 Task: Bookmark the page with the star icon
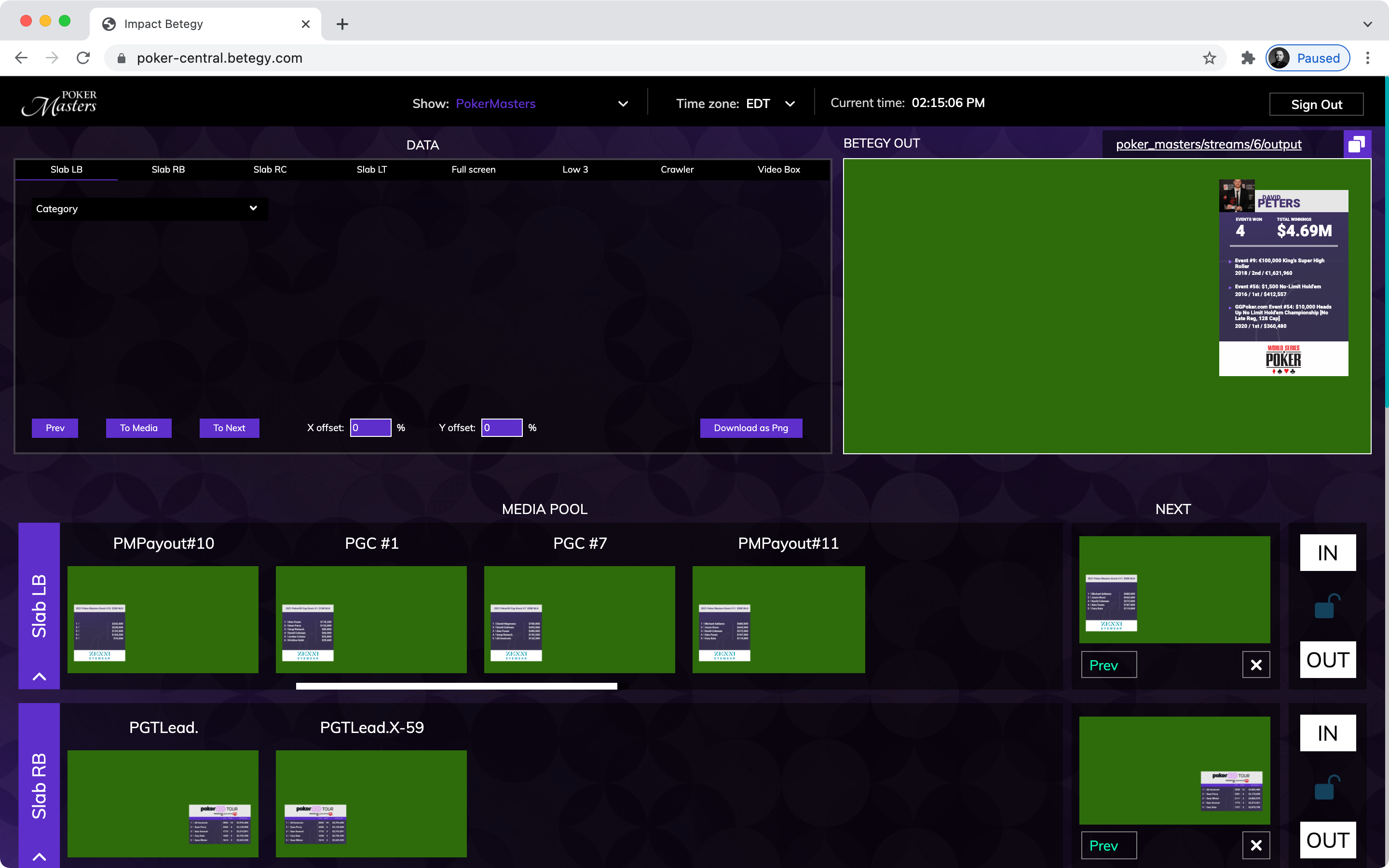(x=1210, y=58)
